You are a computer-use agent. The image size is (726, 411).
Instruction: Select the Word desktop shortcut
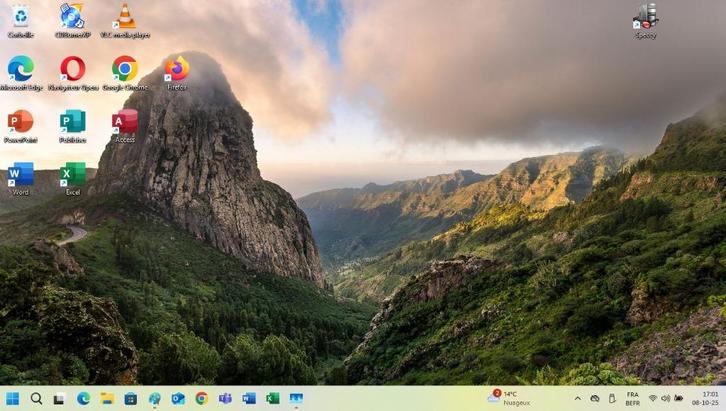[20, 174]
